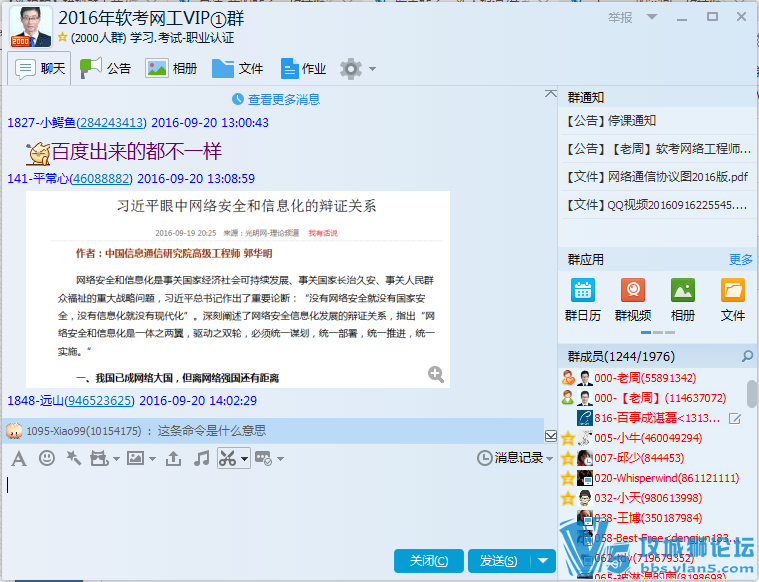Open 群日历 group calendar app
This screenshot has height=582, width=759.
point(583,299)
